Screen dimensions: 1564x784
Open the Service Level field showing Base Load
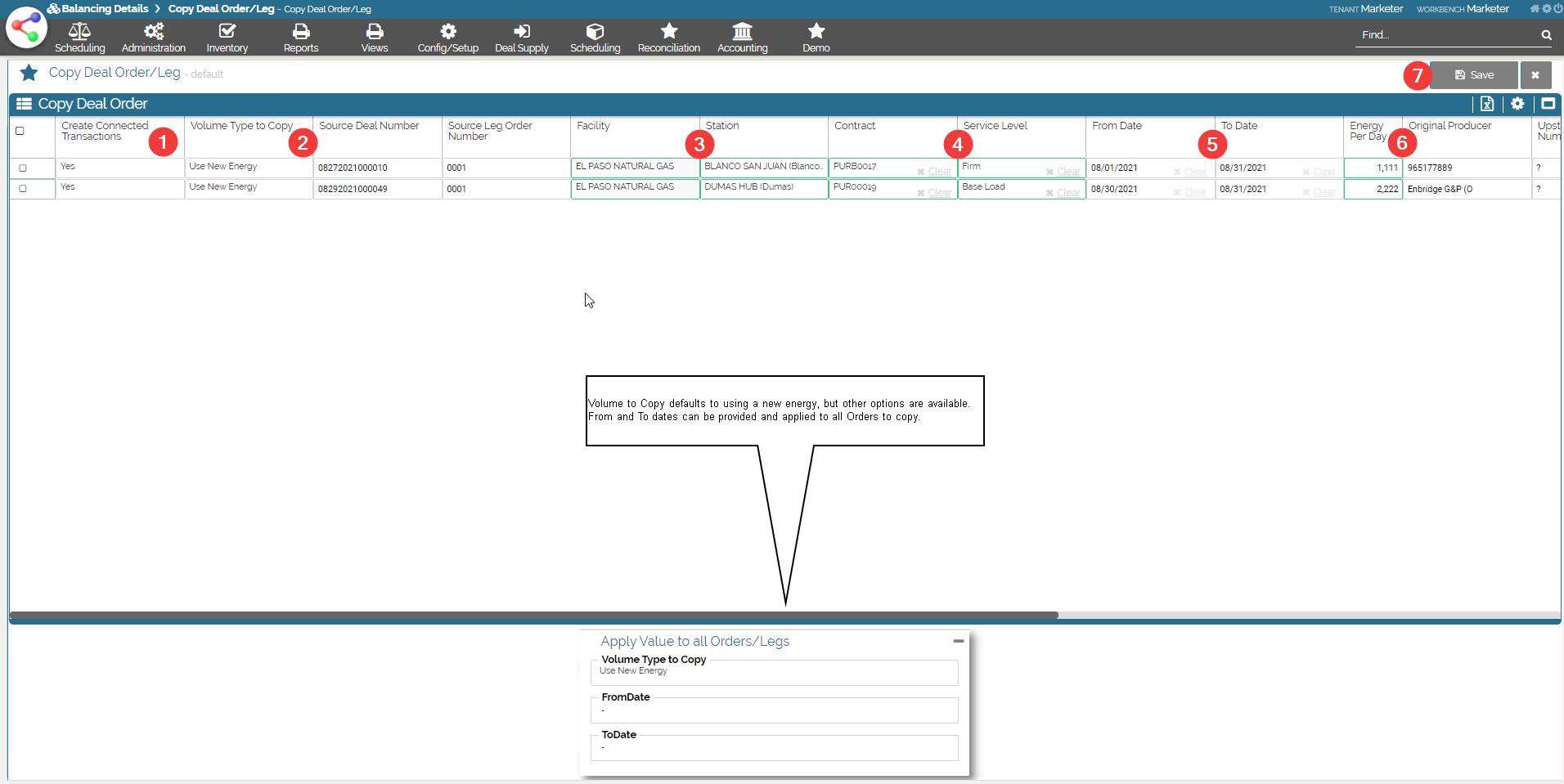1001,188
